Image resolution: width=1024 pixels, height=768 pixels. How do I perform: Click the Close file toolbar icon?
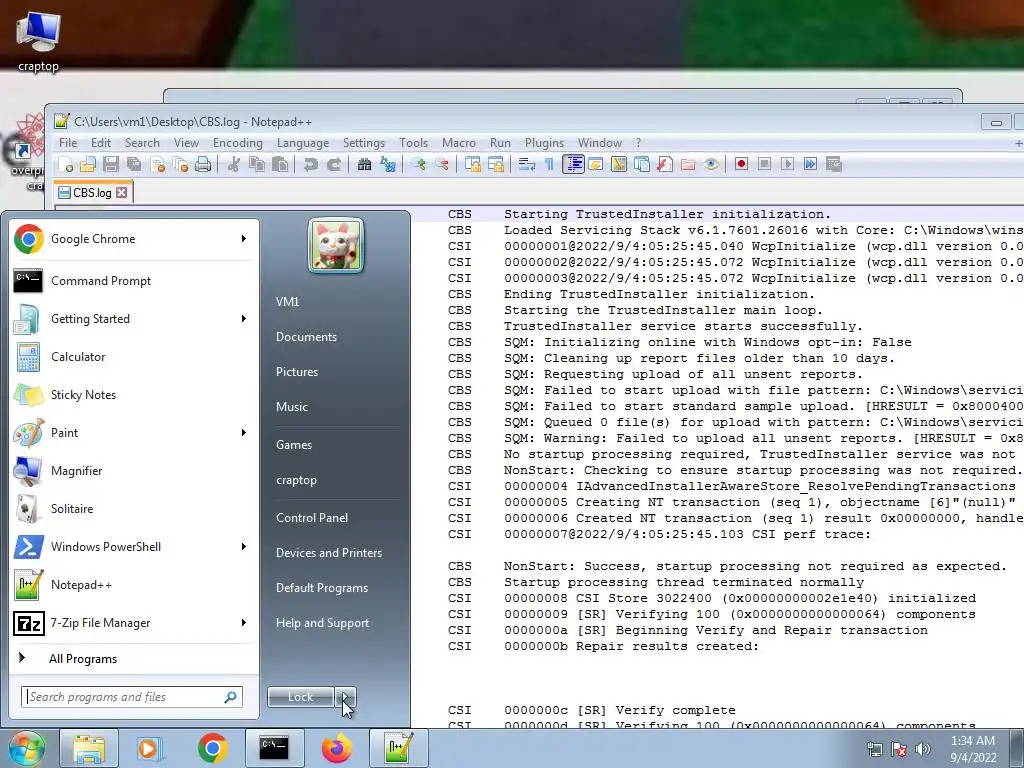[157, 165]
